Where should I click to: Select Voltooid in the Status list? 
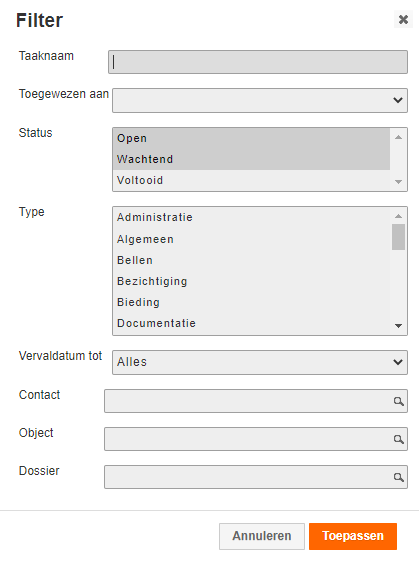(x=251, y=180)
